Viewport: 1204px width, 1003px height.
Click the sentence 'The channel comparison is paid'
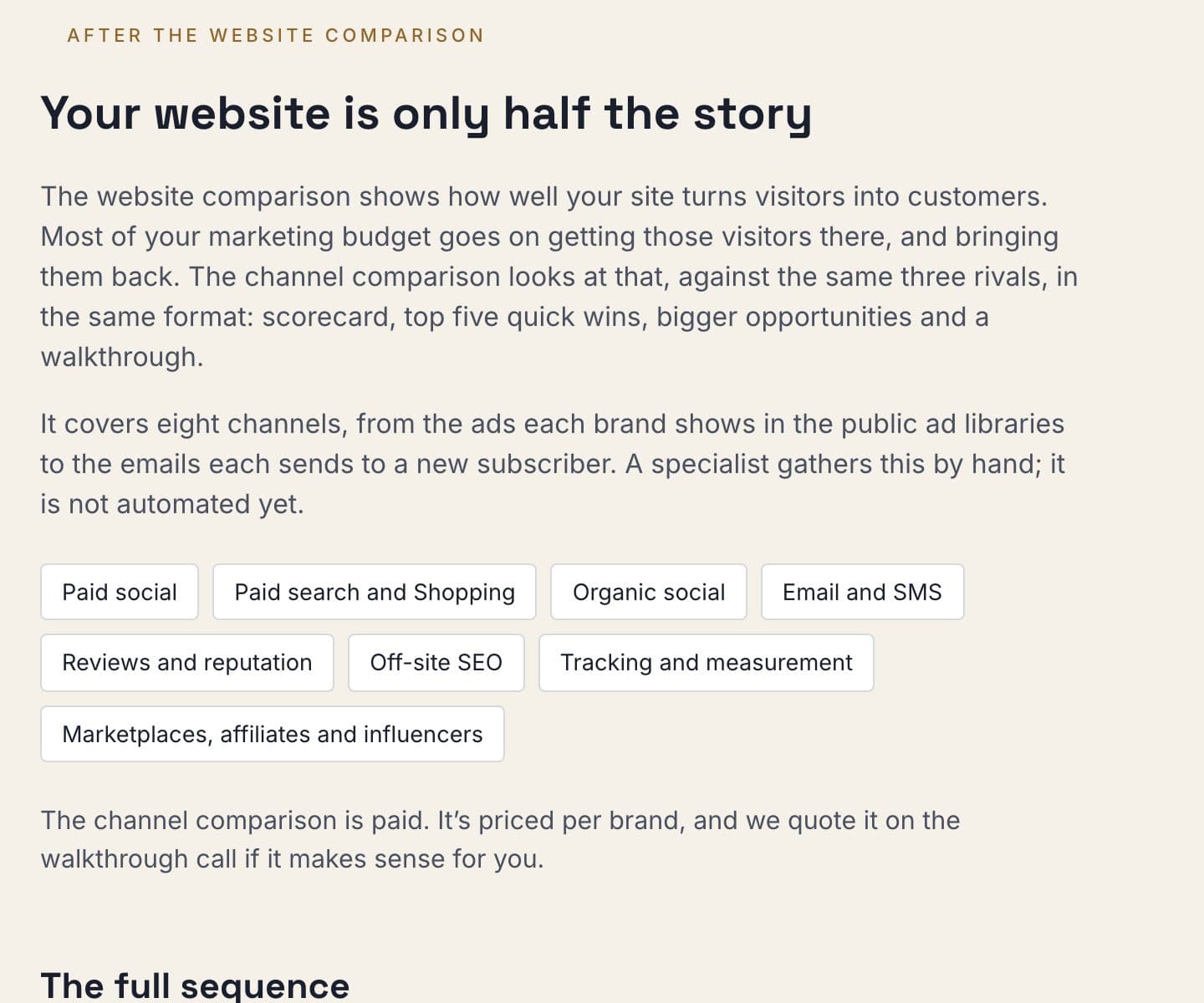[x=235, y=820]
